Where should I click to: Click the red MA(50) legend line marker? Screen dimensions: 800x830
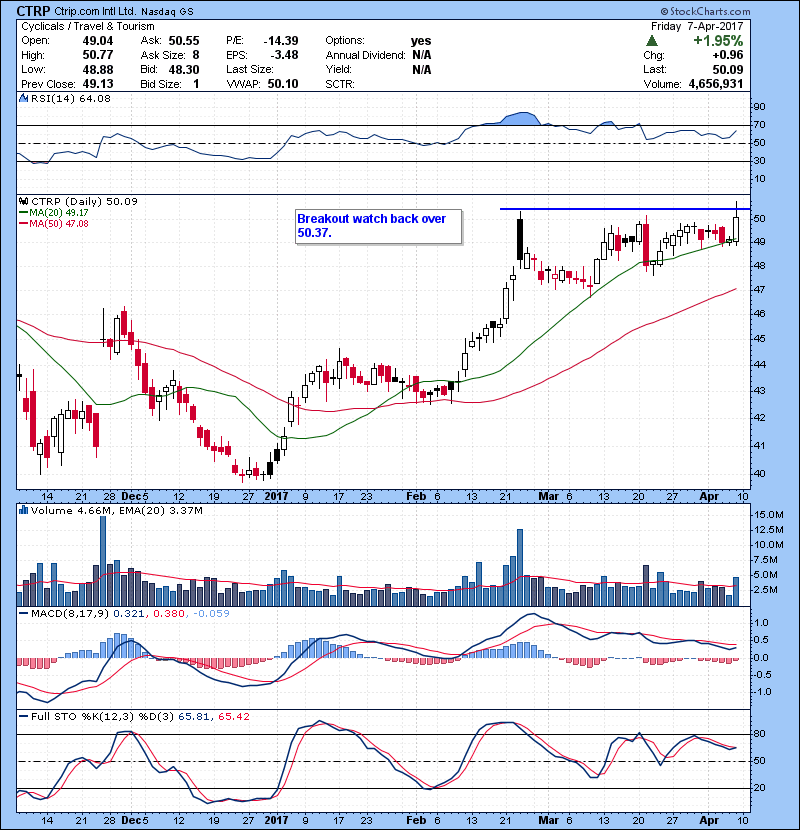tap(24, 224)
